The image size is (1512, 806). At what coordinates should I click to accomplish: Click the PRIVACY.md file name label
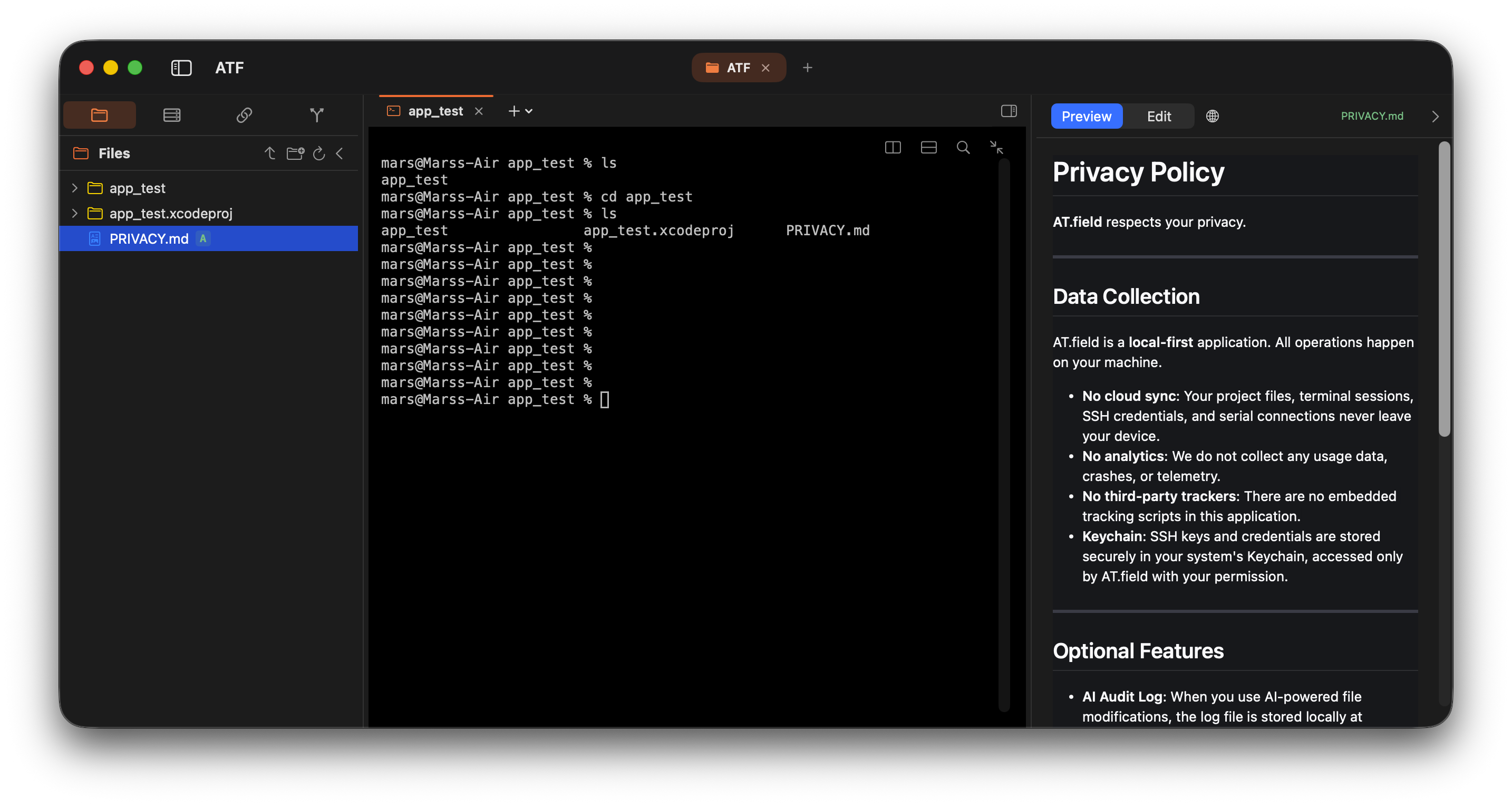coord(1372,117)
